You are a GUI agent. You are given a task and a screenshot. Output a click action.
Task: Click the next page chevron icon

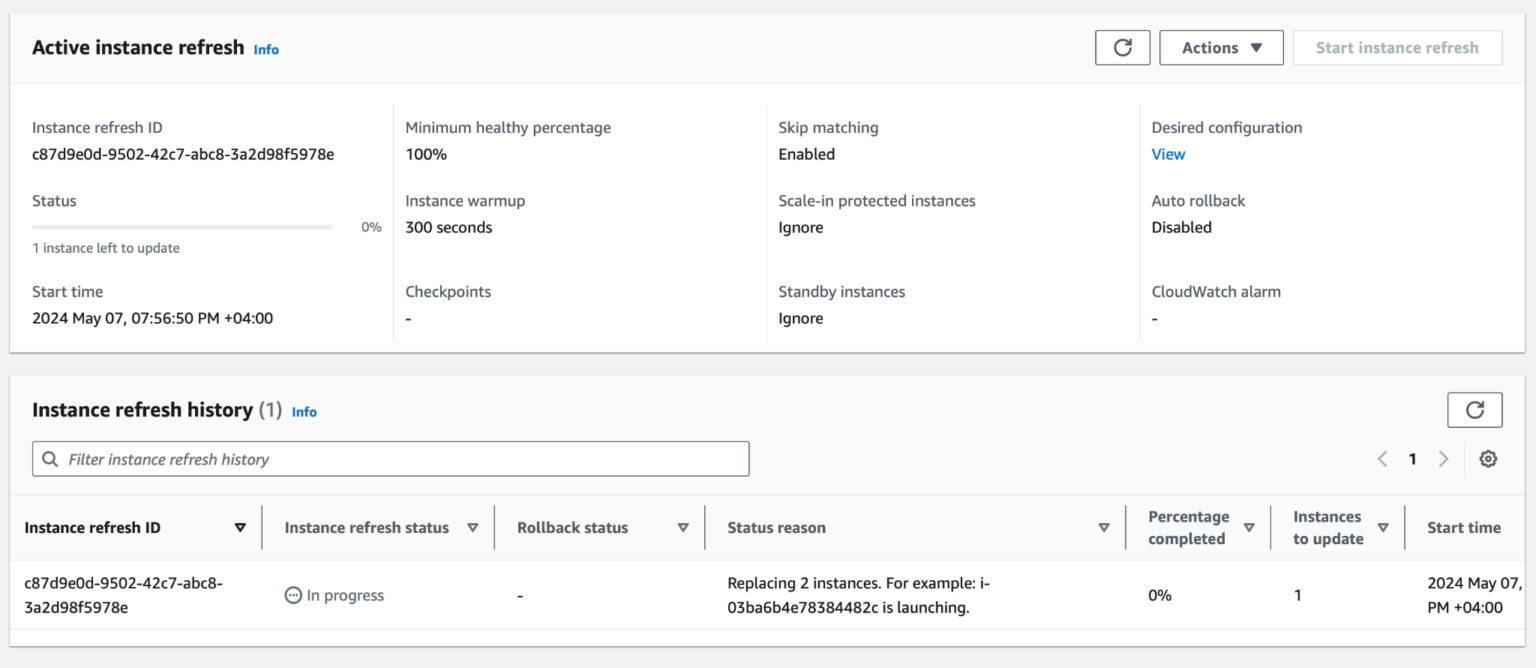click(x=1444, y=458)
